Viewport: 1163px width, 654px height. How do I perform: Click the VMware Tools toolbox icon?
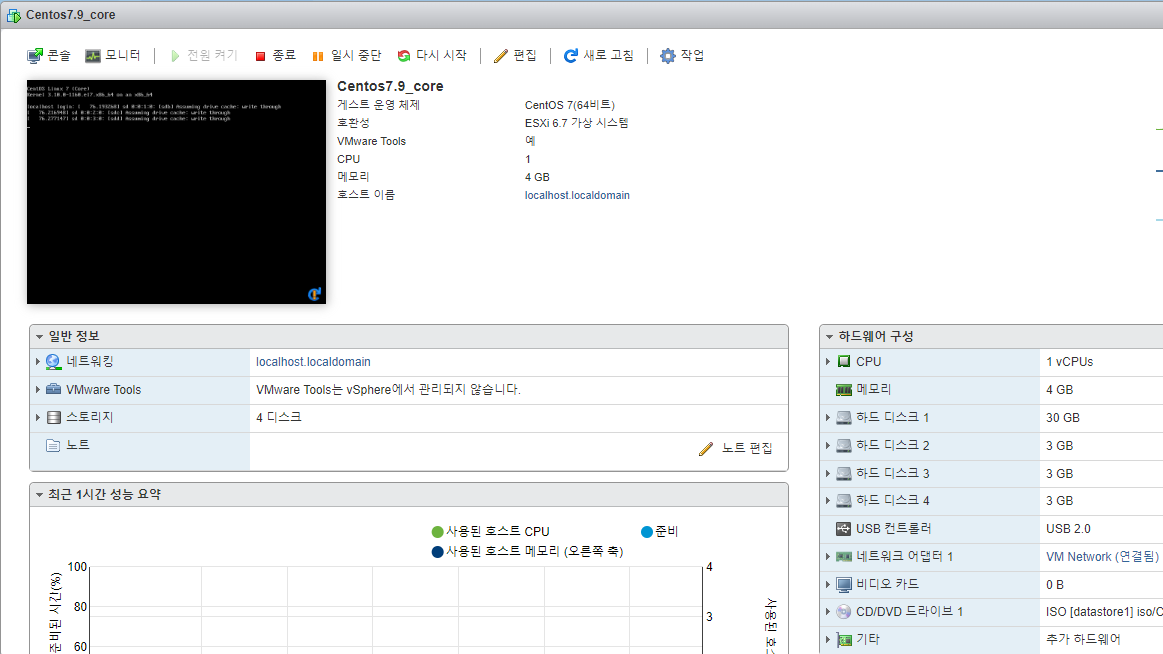click(53, 389)
